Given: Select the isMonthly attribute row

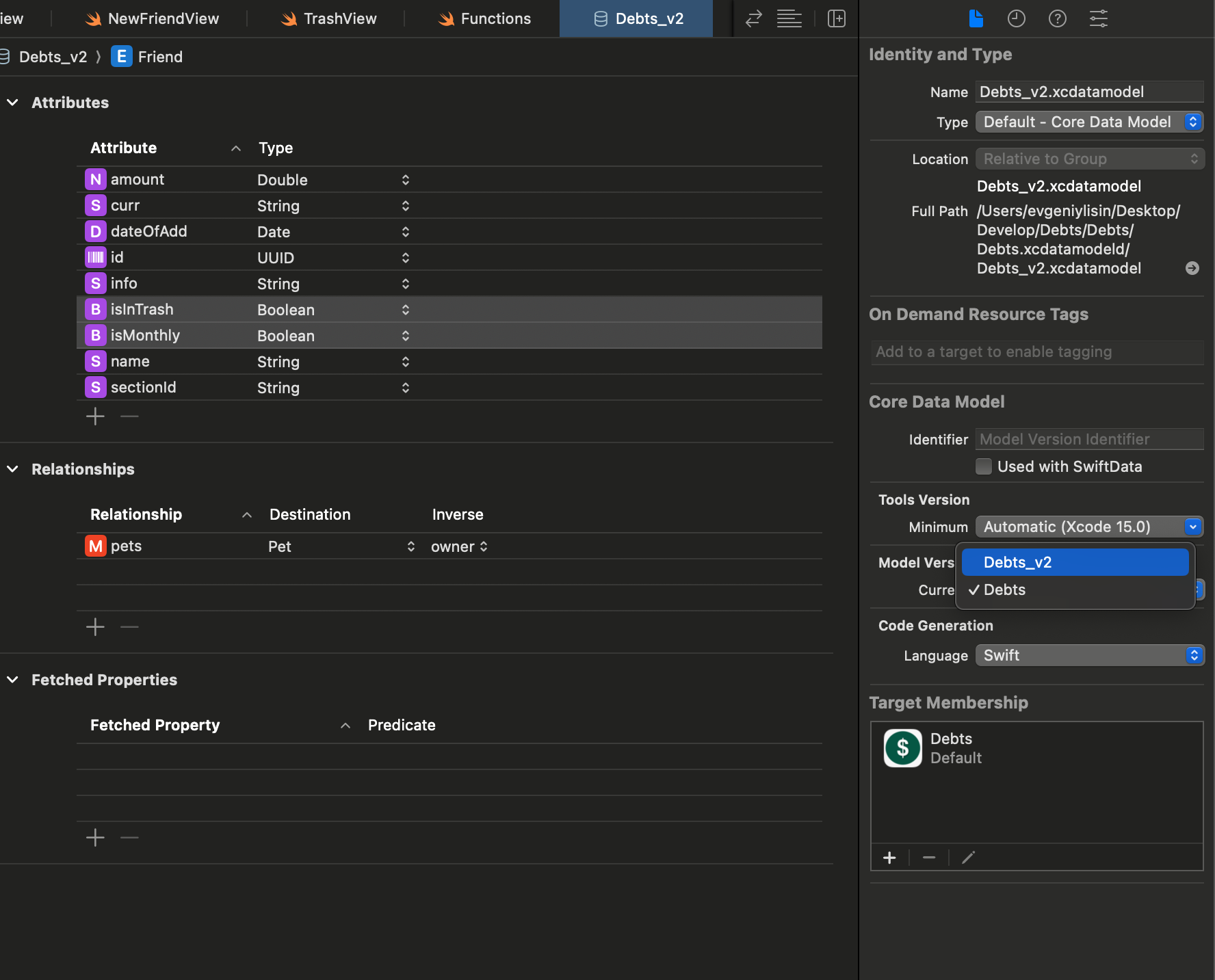Looking at the screenshot, I should (x=145, y=335).
